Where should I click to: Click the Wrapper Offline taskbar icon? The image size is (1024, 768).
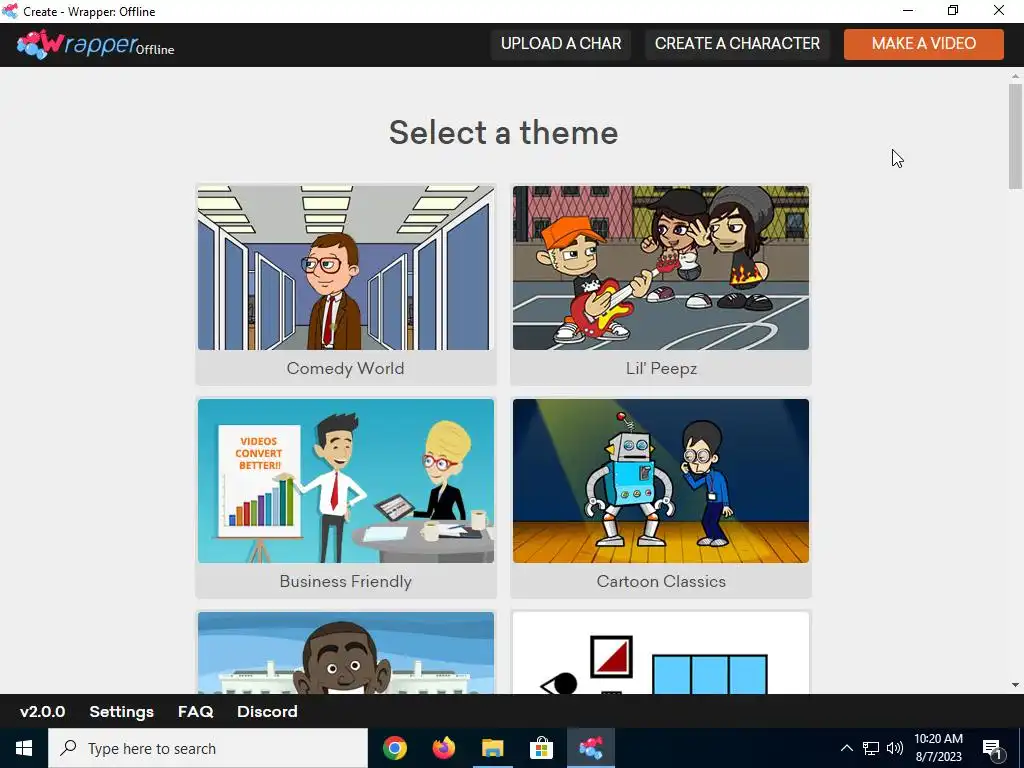pos(590,748)
